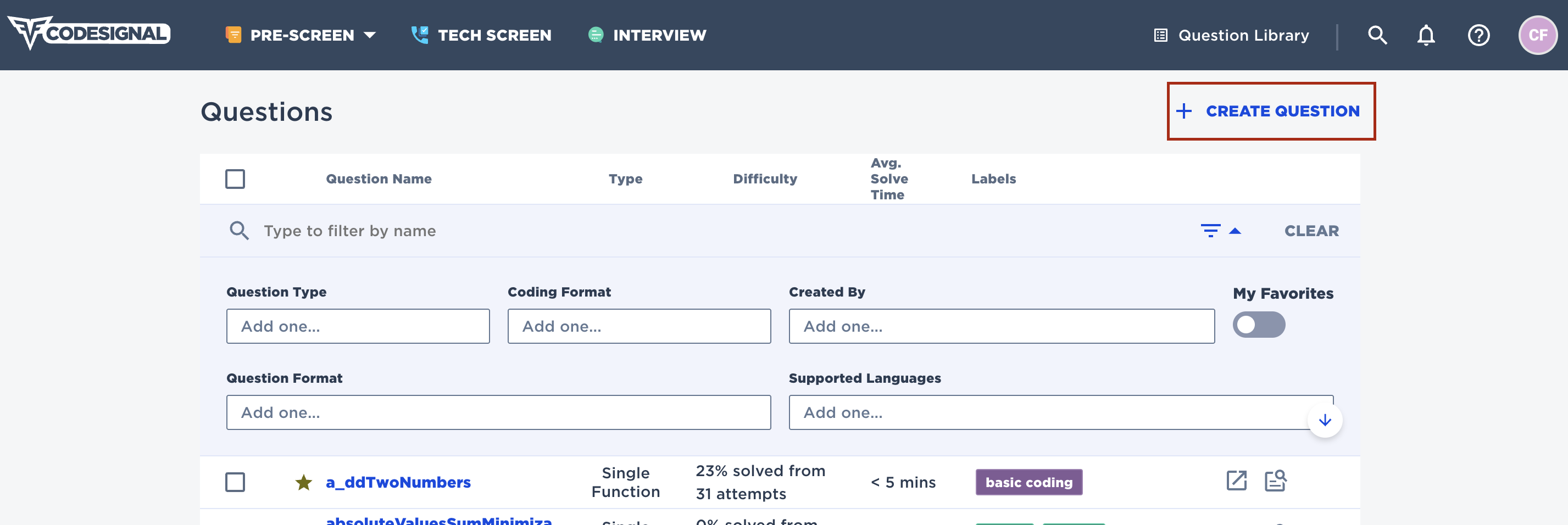Click the Question Library list icon
This screenshot has height=525, width=1568.
1161,35
